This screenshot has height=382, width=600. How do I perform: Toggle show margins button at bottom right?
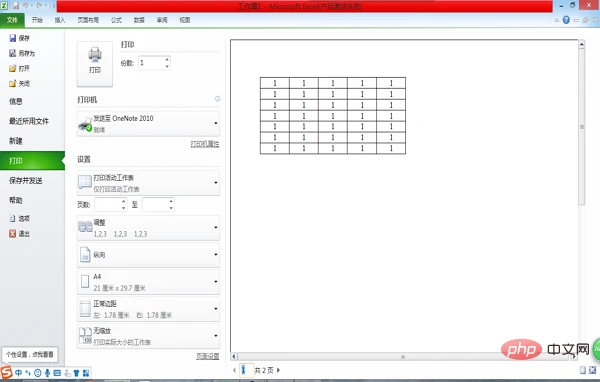coord(582,370)
